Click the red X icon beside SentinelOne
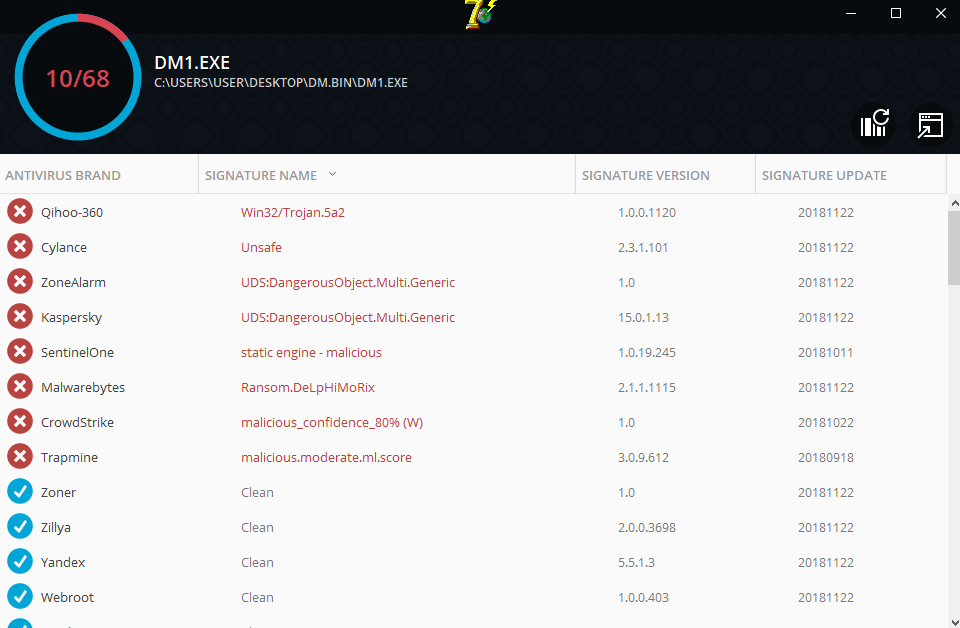 click(x=20, y=351)
